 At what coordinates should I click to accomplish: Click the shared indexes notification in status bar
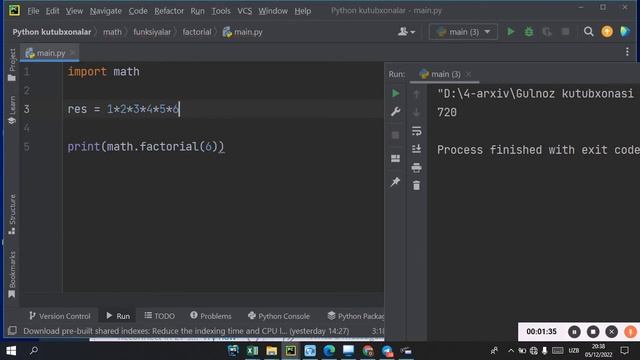186,331
